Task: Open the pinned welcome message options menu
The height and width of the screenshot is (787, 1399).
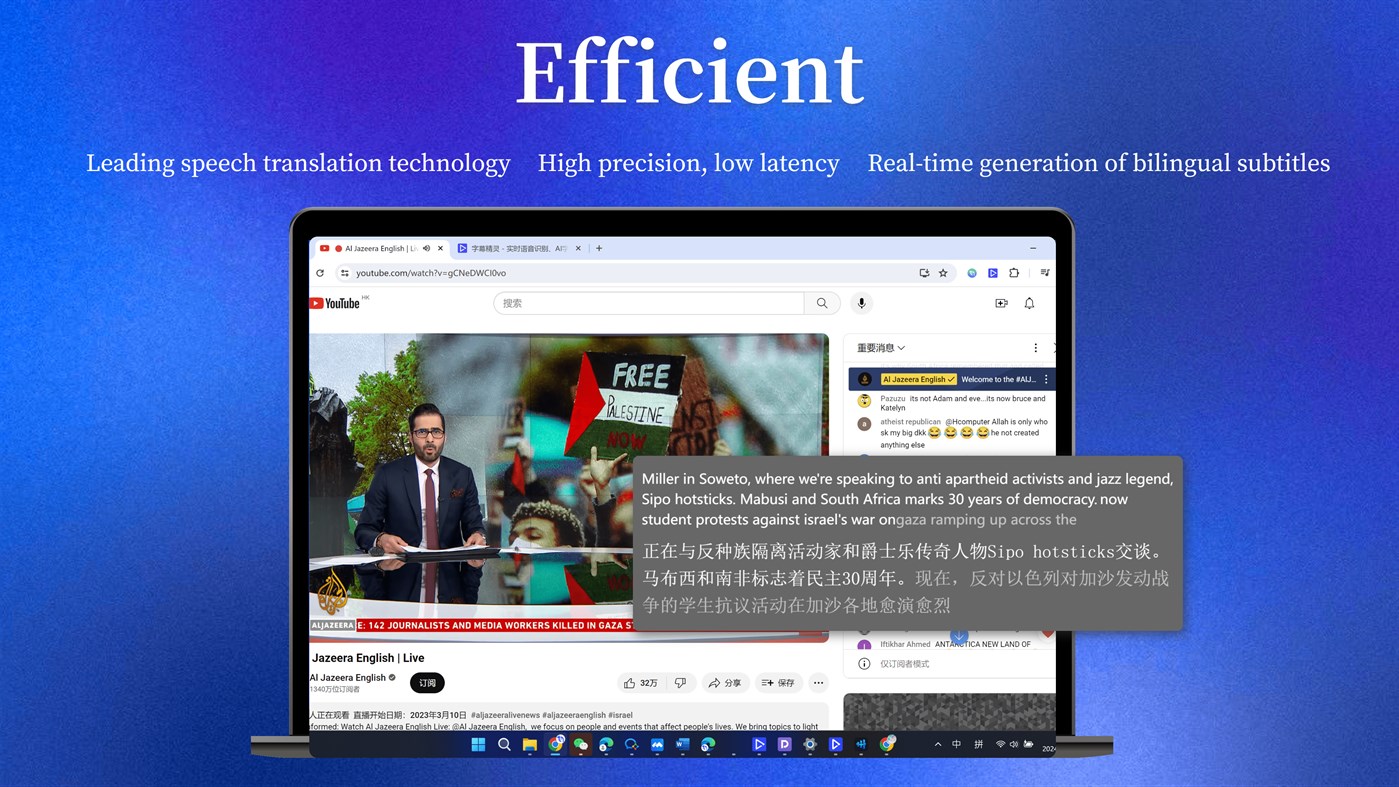Action: click(x=1045, y=379)
